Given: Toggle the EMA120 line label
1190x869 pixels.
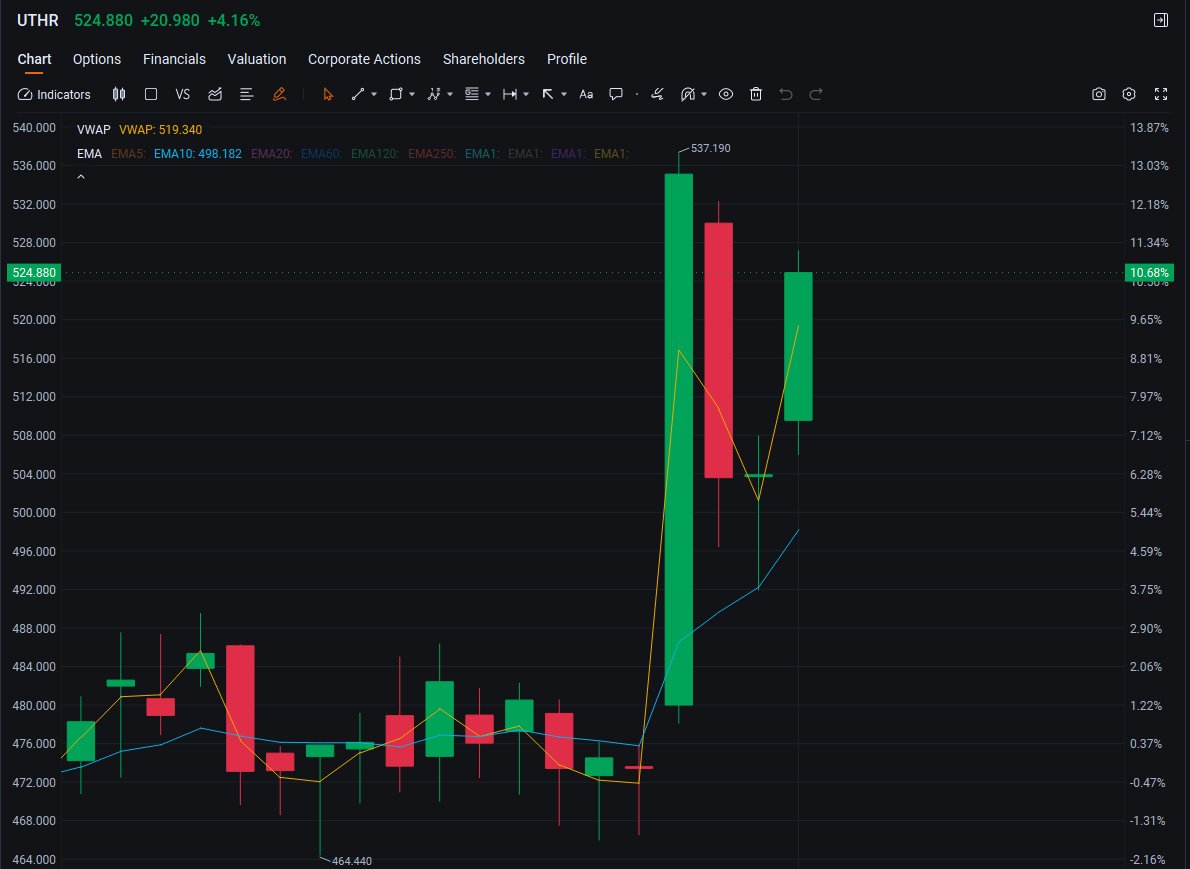Looking at the screenshot, I should 375,154.
